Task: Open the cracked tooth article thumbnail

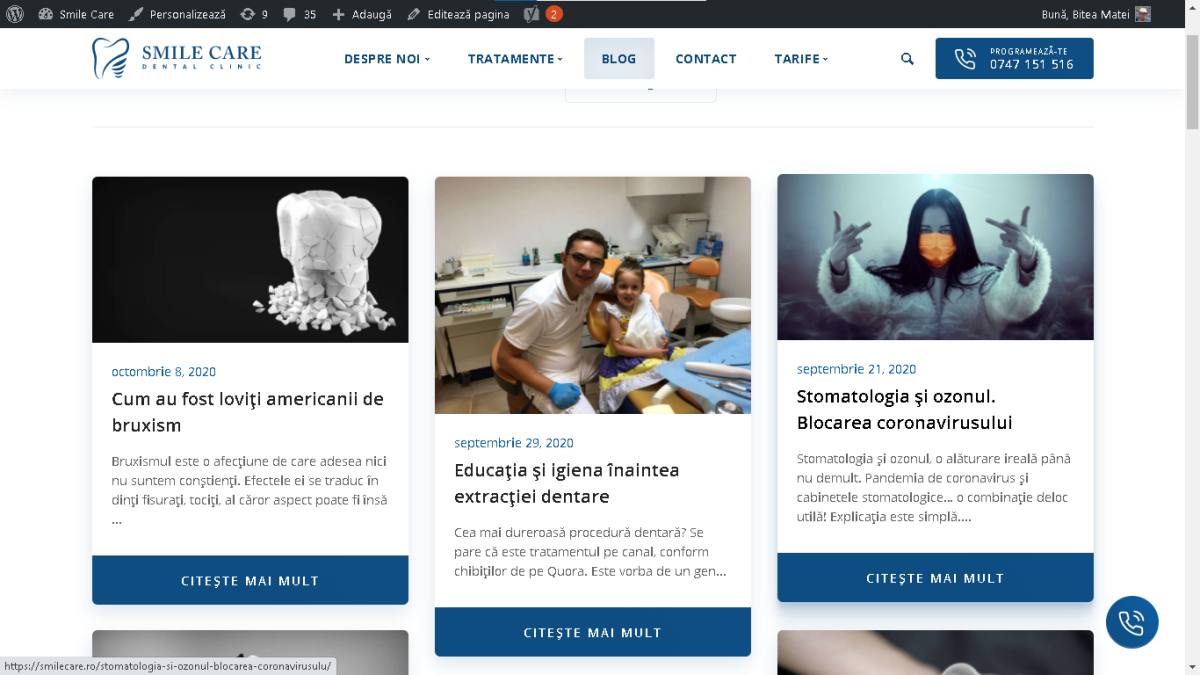Action: pyautogui.click(x=250, y=260)
